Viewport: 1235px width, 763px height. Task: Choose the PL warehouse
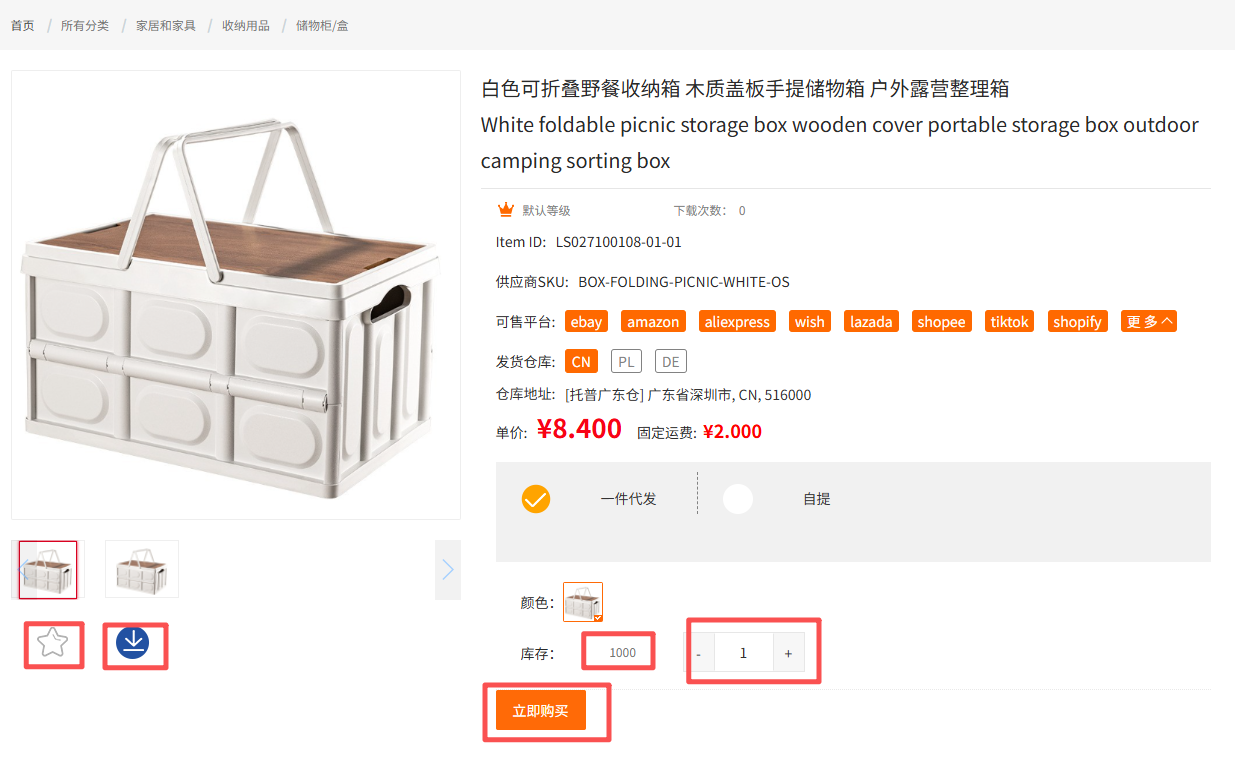click(627, 361)
